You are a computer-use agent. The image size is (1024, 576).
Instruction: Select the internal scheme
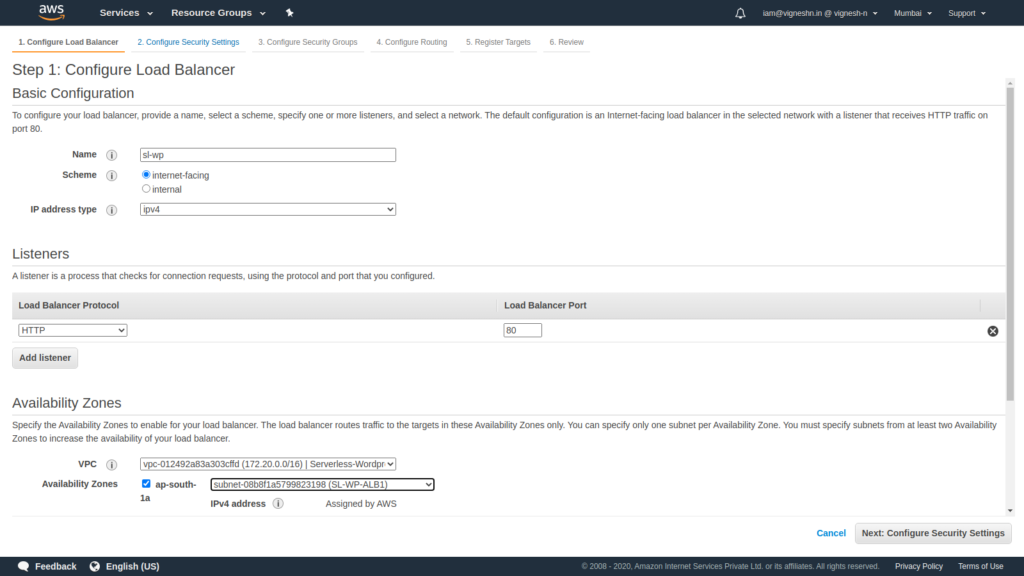tap(146, 189)
